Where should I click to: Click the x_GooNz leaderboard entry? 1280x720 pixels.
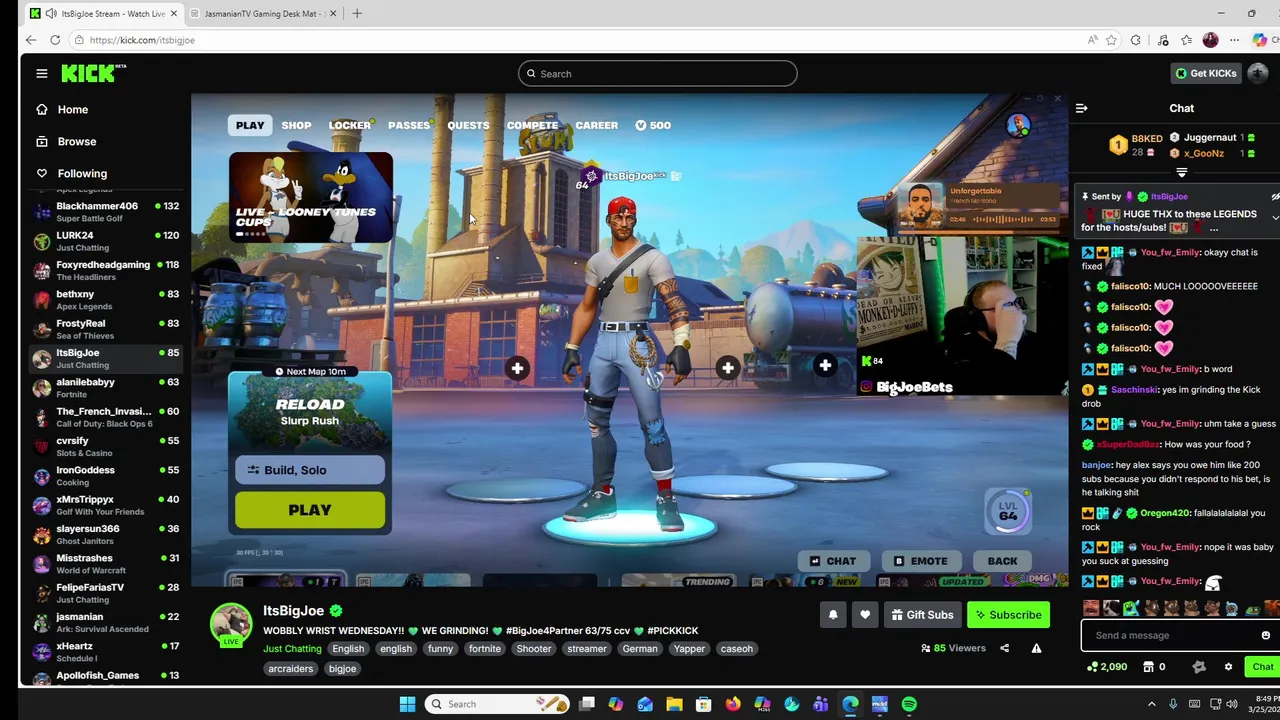(1204, 153)
